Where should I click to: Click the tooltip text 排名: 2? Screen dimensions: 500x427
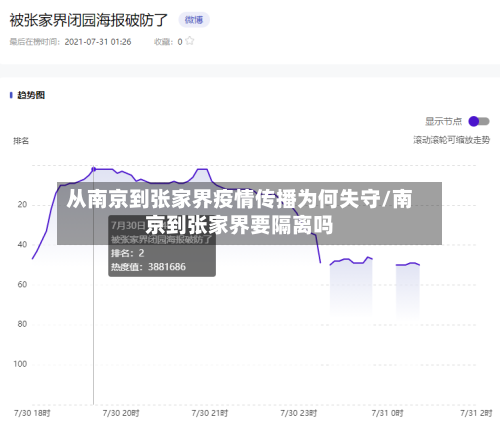(x=128, y=253)
